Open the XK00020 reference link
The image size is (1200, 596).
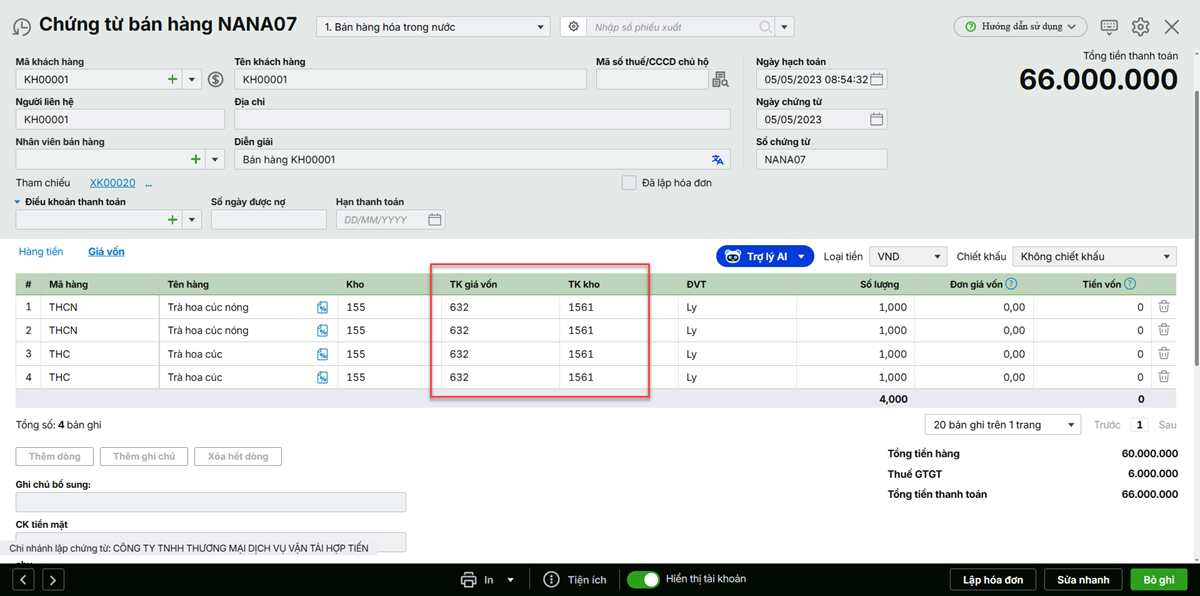(x=112, y=183)
